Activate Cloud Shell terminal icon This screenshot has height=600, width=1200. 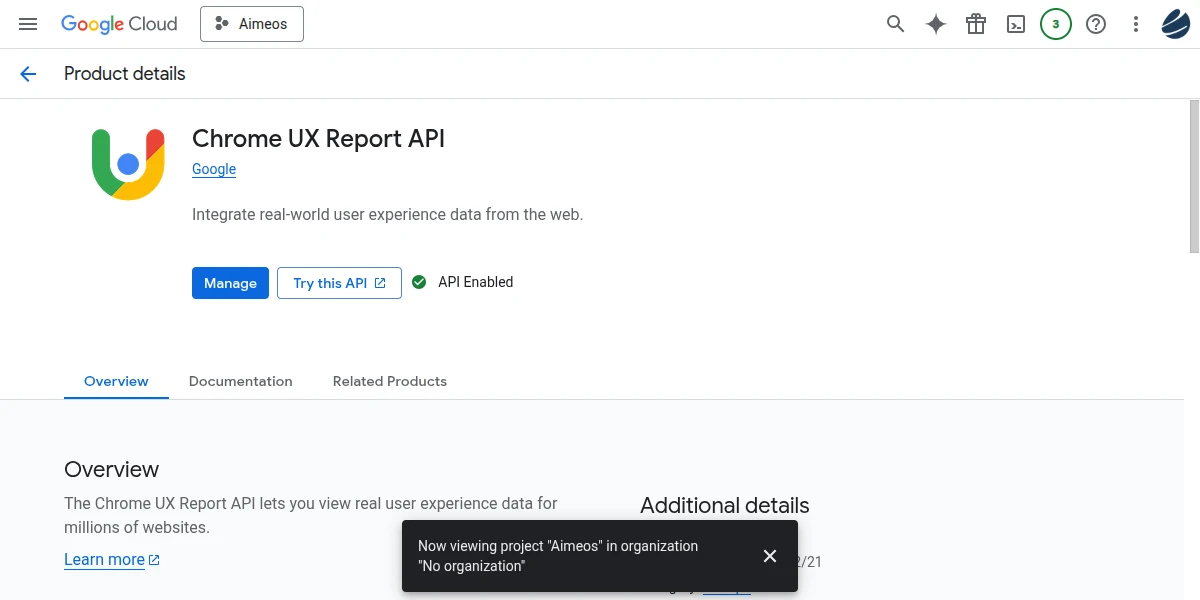tap(1016, 24)
